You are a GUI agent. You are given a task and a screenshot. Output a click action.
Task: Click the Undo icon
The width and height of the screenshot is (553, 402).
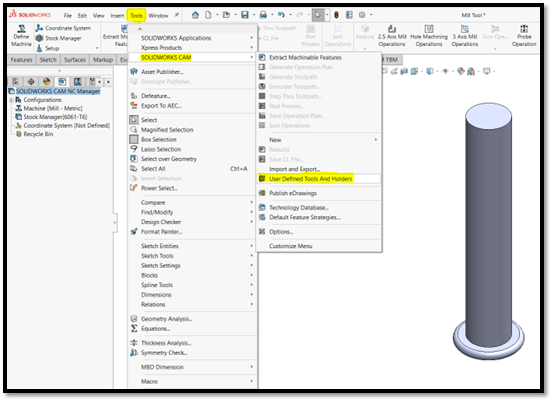281,15
